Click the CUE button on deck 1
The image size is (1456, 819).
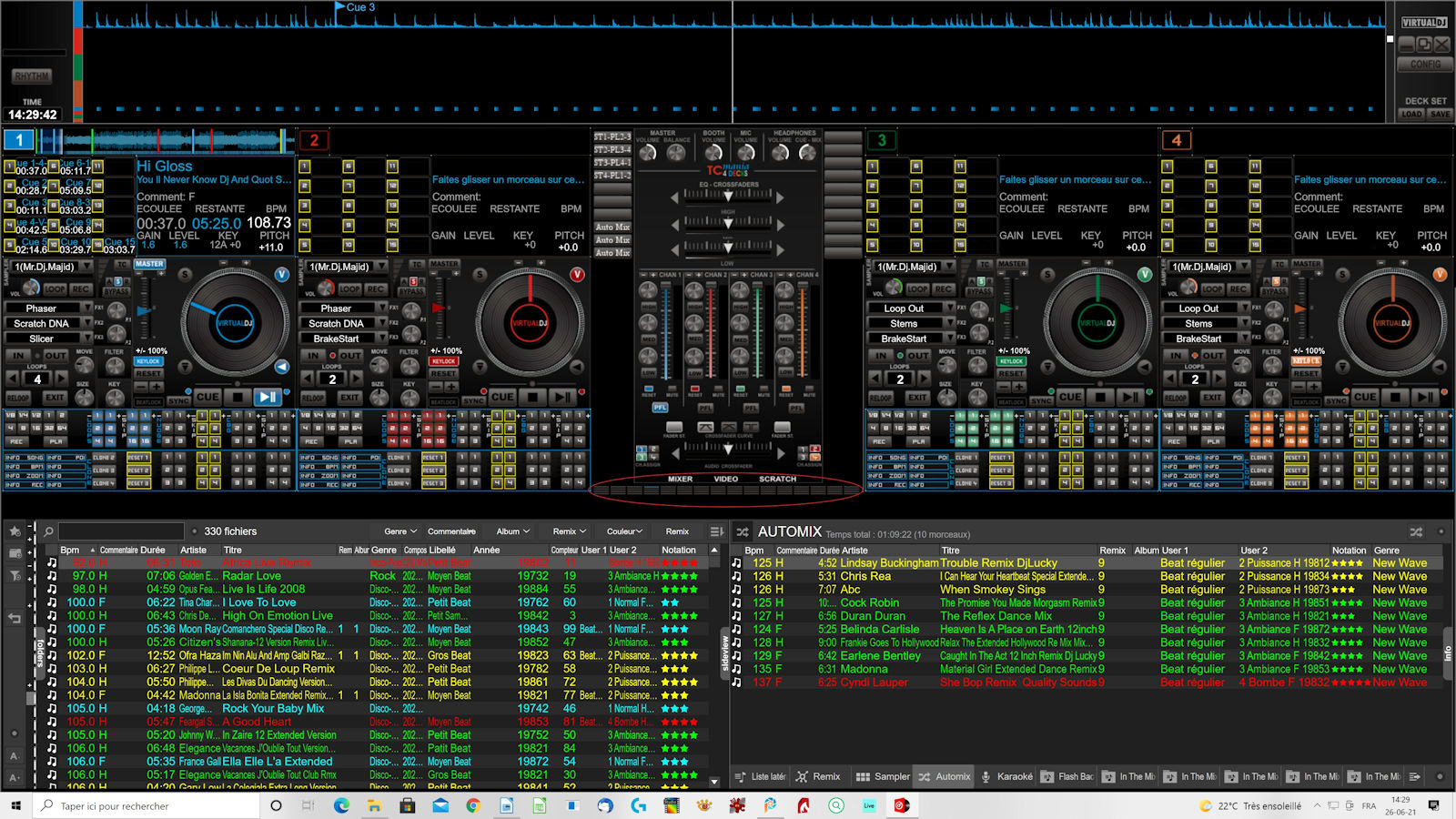pos(207,397)
